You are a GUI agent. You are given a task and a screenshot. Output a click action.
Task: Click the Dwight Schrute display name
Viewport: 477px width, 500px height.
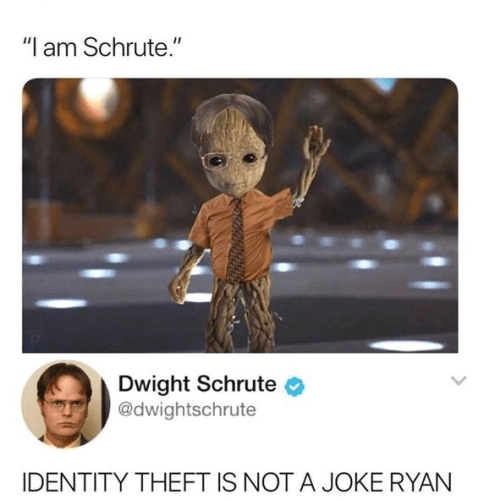point(197,384)
